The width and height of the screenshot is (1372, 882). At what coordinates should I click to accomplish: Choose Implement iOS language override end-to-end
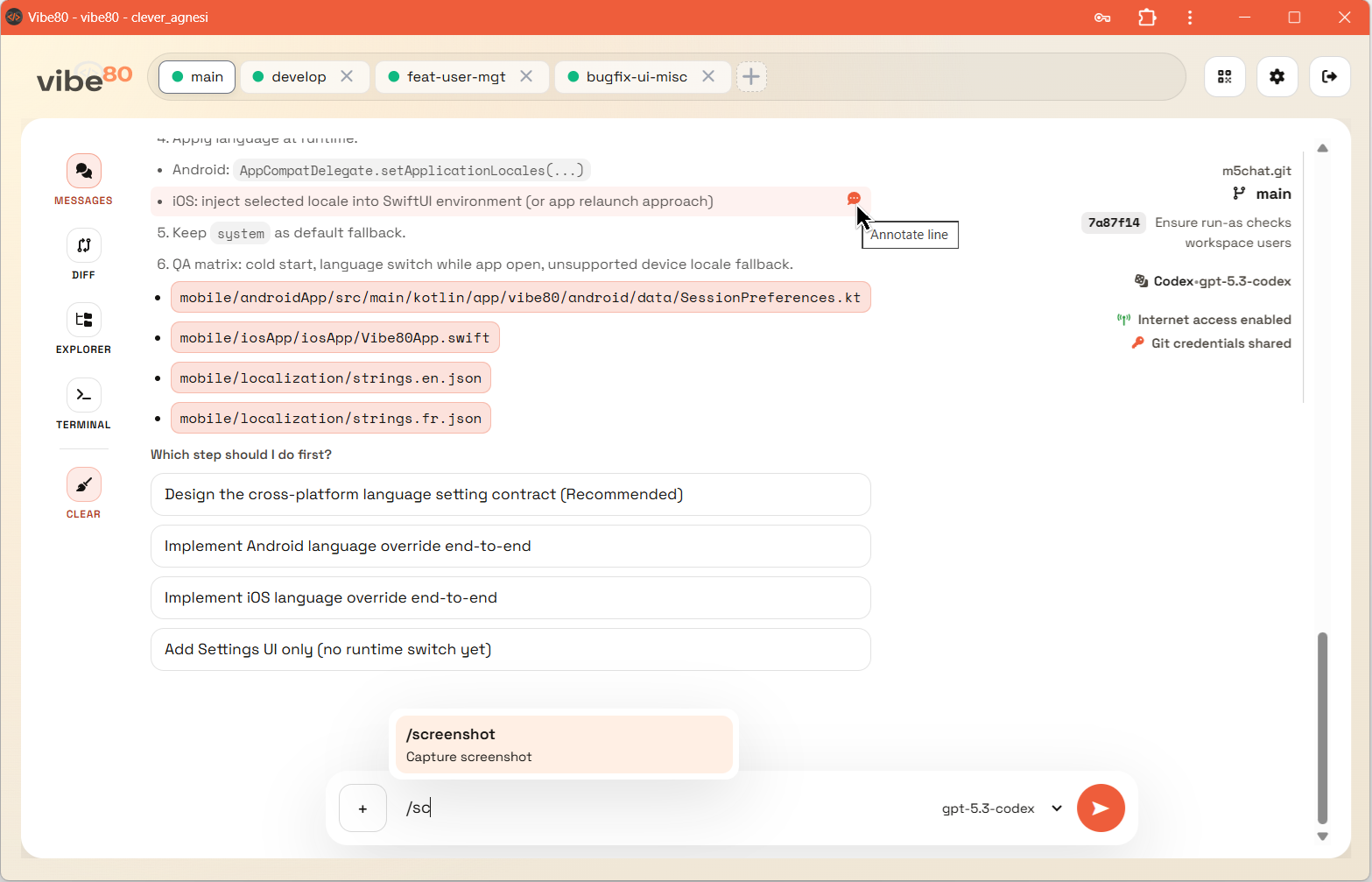pyautogui.click(x=510, y=598)
